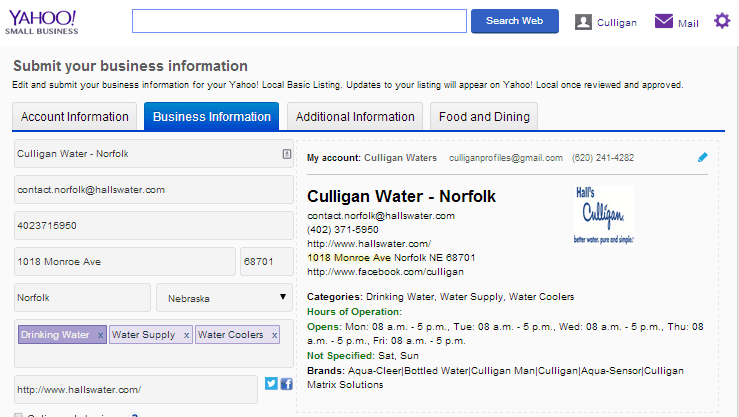Remove the Water Coolers category tag
This screenshot has width=739, height=417.
(274, 335)
